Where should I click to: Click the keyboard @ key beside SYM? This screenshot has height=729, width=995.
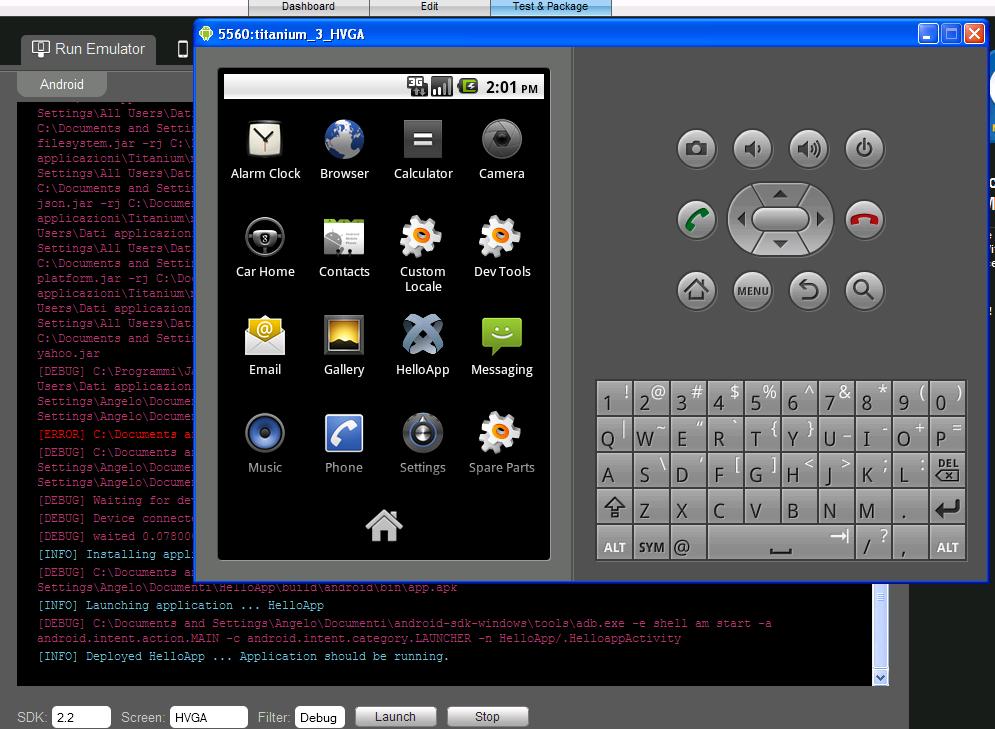coord(688,544)
